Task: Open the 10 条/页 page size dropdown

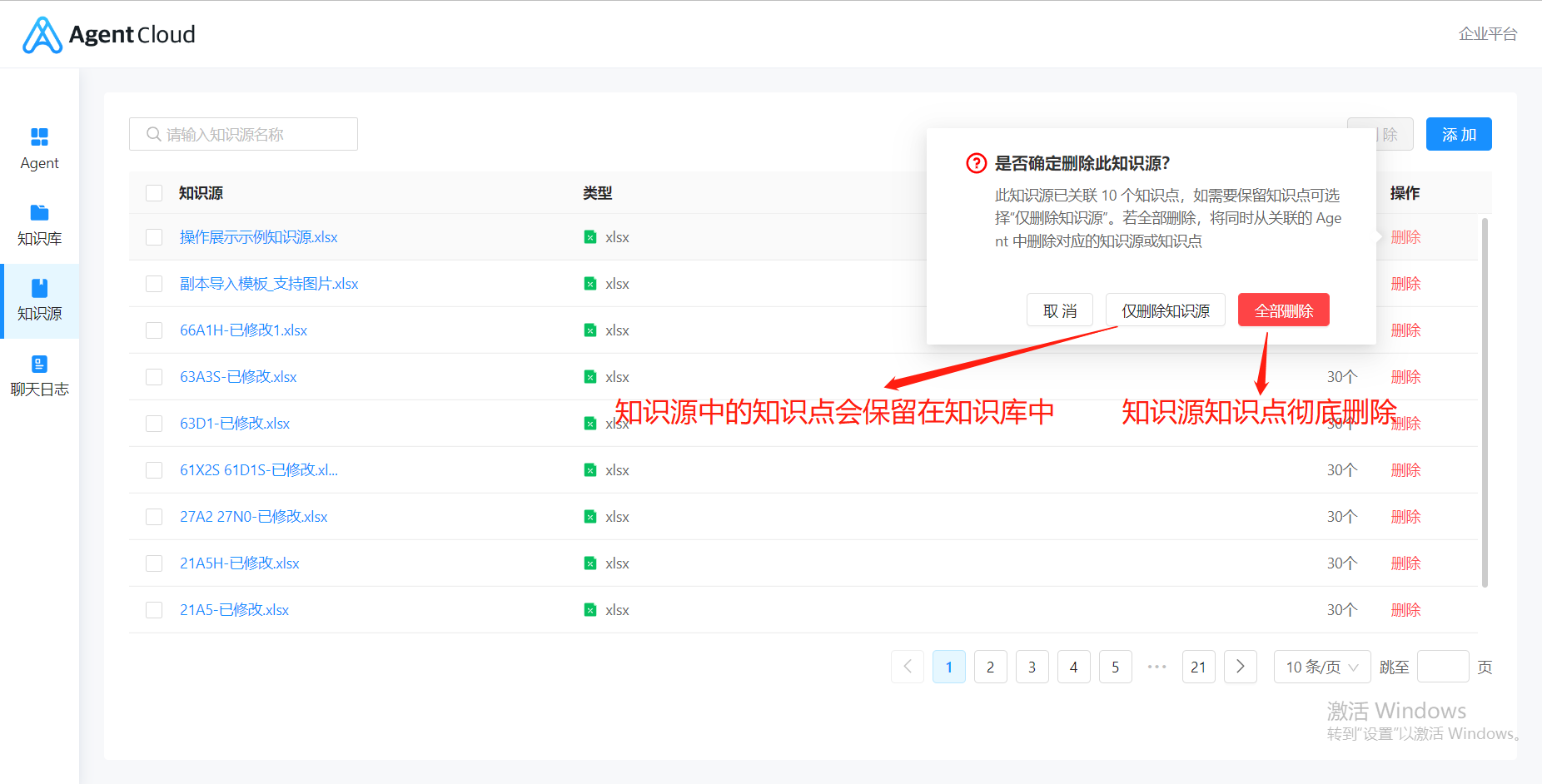Action: tap(1322, 667)
